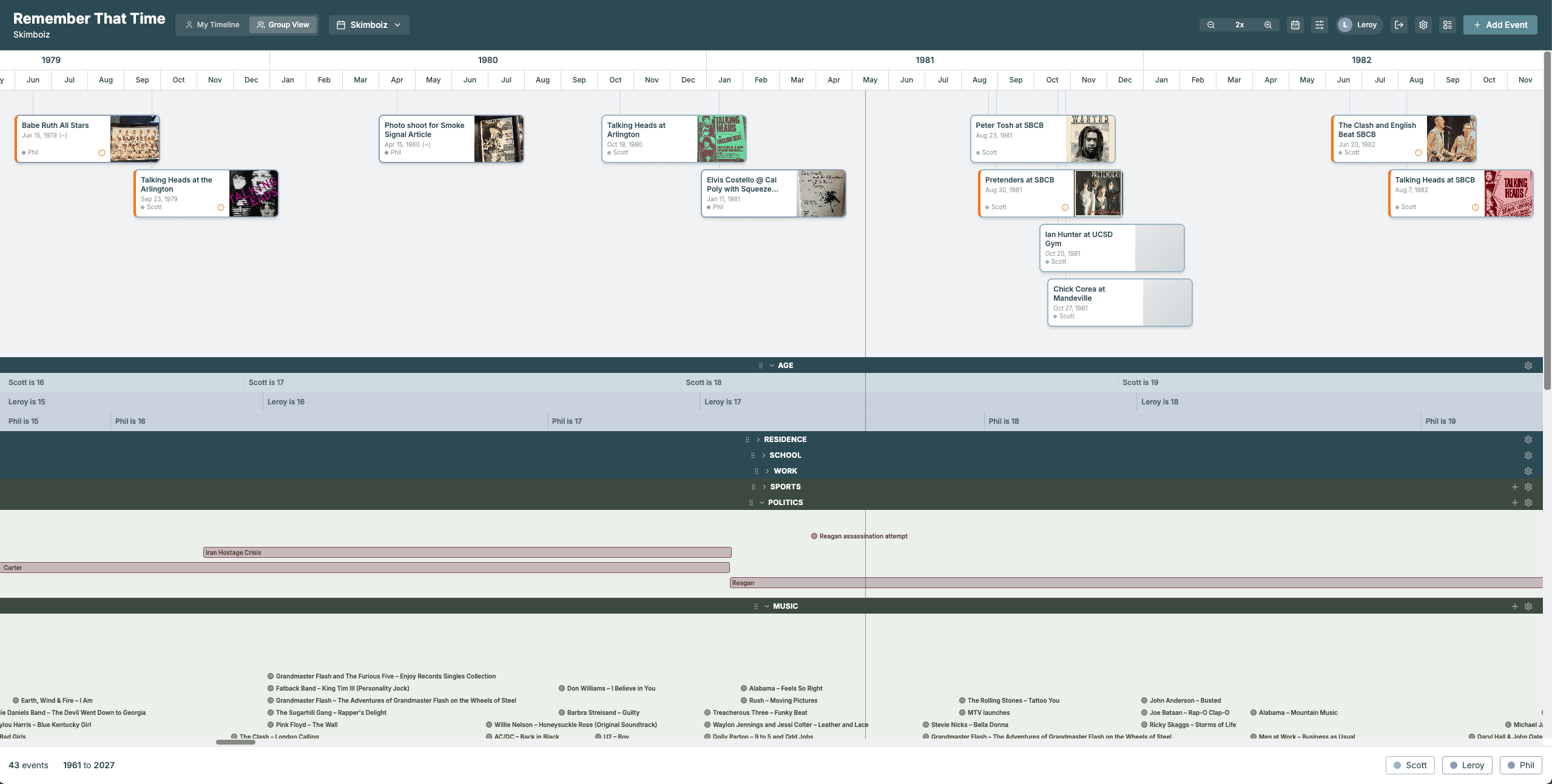Click the zoom in magnifier icon
Viewport: 1552px width, 784px height.
click(x=1267, y=24)
